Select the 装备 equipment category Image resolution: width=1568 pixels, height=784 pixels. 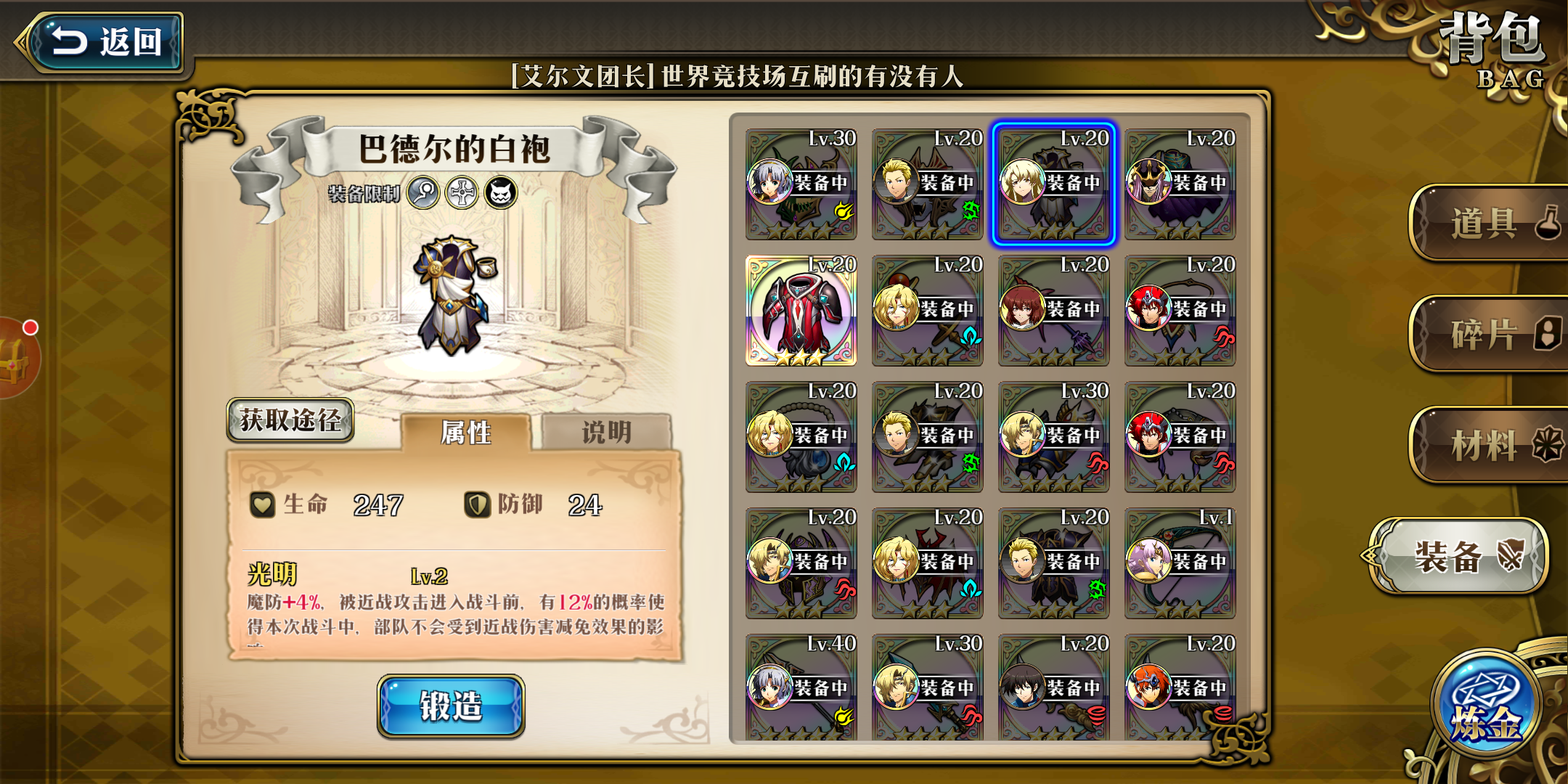[1459, 556]
